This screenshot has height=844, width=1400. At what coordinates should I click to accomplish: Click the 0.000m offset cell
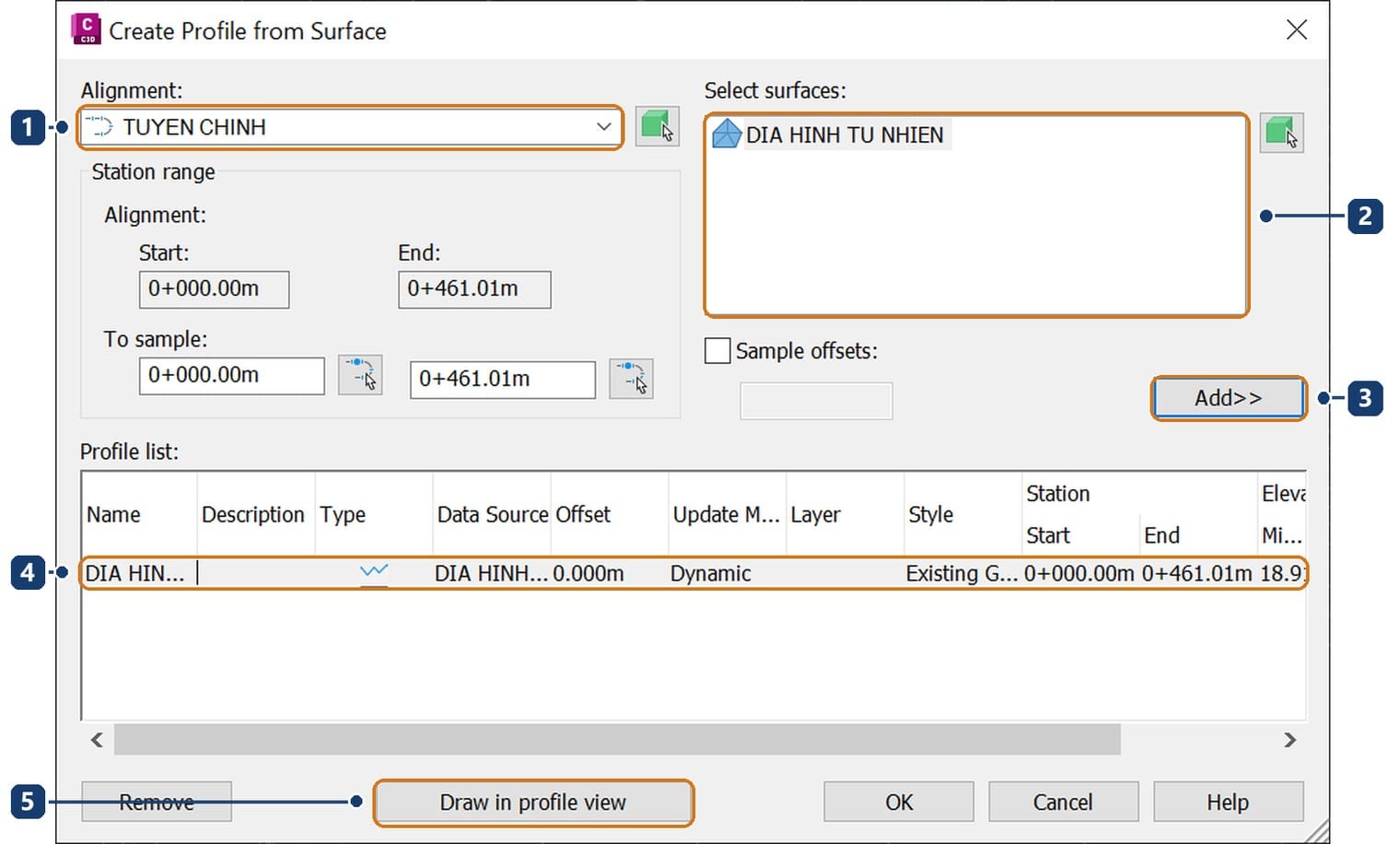point(609,573)
